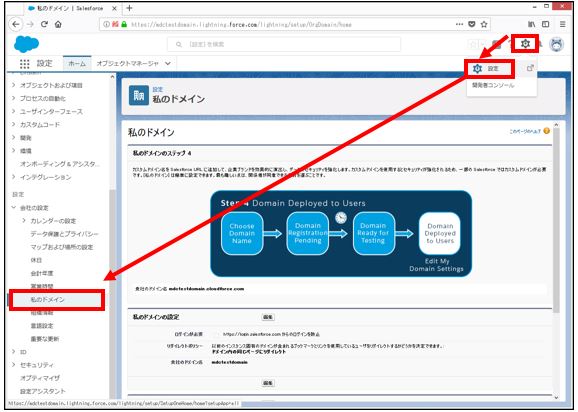Toggle the ログインが必要 checkbox
The image size is (578, 412).
(216, 334)
